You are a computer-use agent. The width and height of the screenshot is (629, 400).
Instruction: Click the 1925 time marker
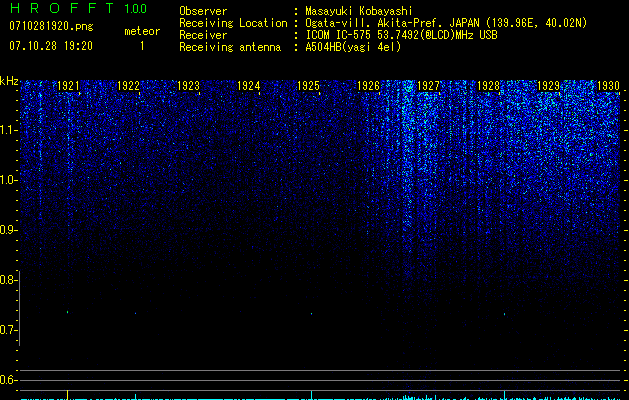coord(308,86)
